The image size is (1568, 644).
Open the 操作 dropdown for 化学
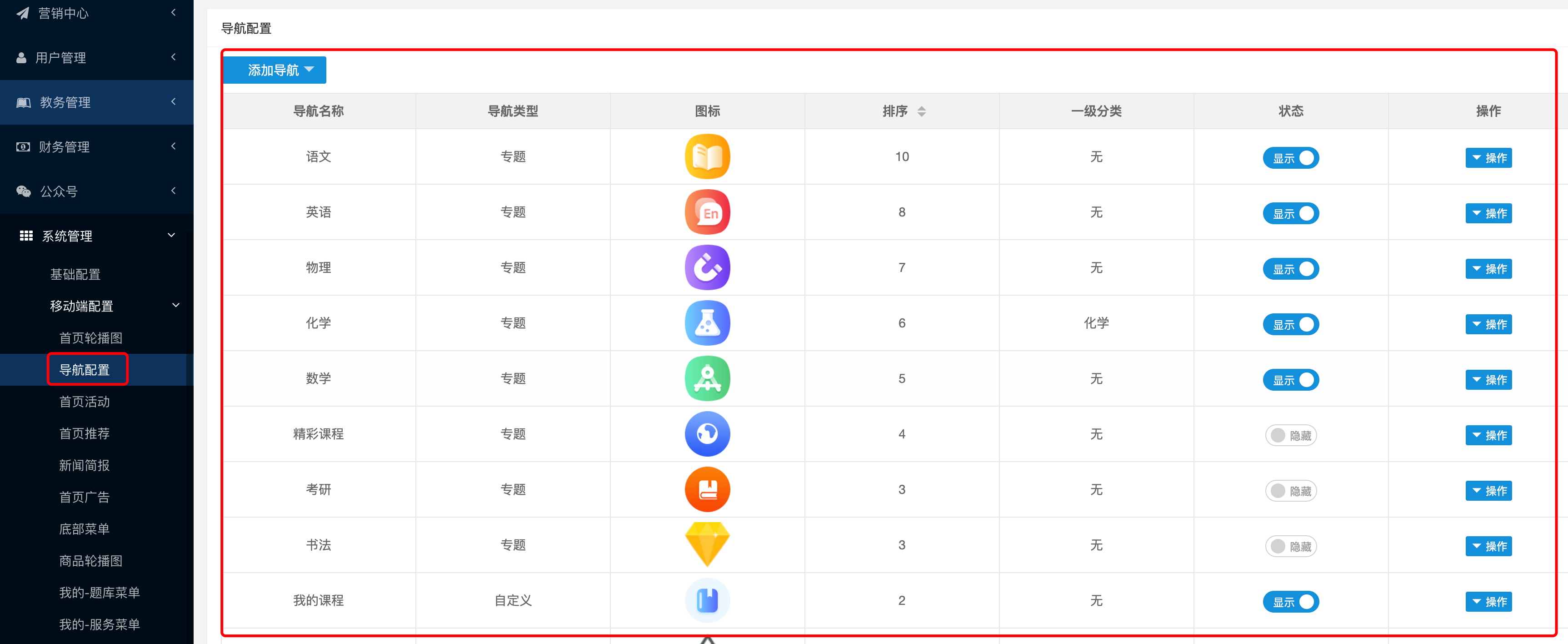tap(1488, 324)
